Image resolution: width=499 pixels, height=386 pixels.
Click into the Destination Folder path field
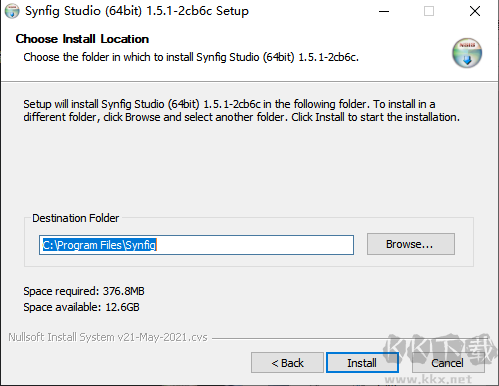click(196, 245)
